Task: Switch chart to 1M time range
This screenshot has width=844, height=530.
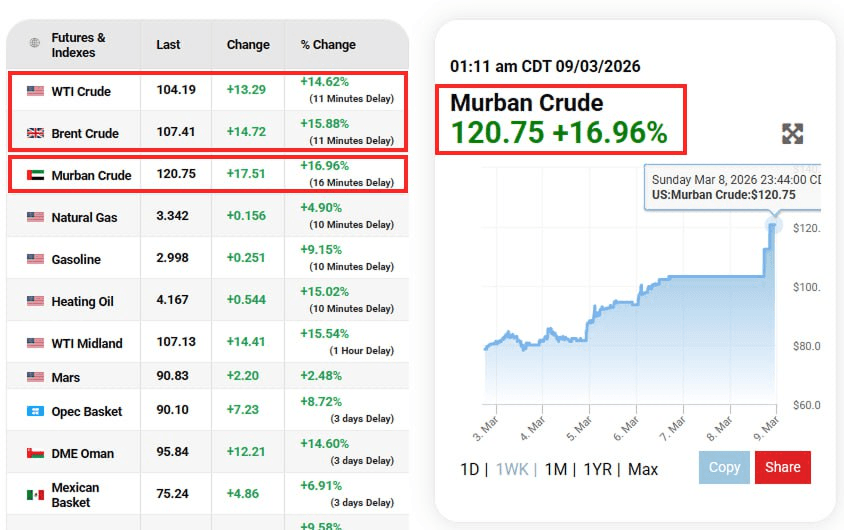Action: point(555,469)
